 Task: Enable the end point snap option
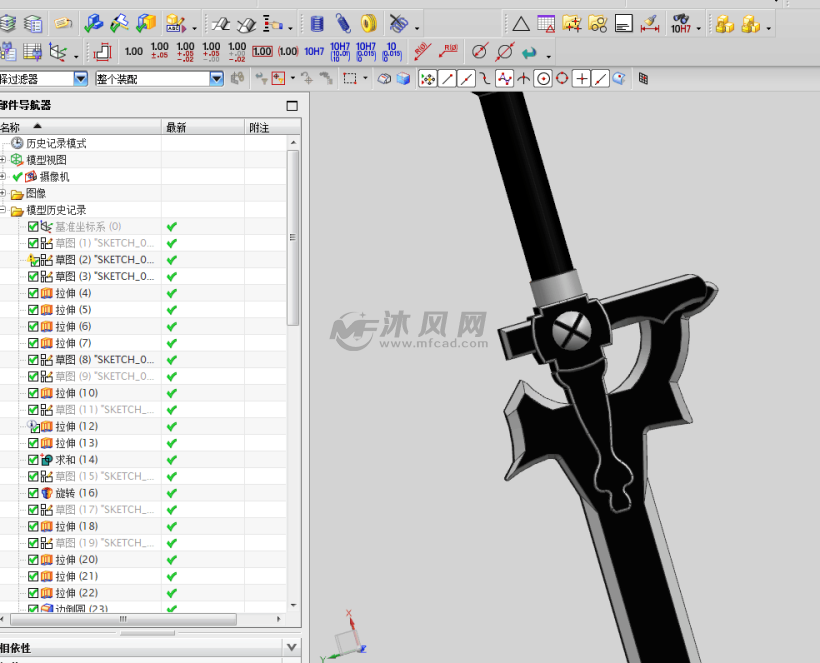[447, 79]
